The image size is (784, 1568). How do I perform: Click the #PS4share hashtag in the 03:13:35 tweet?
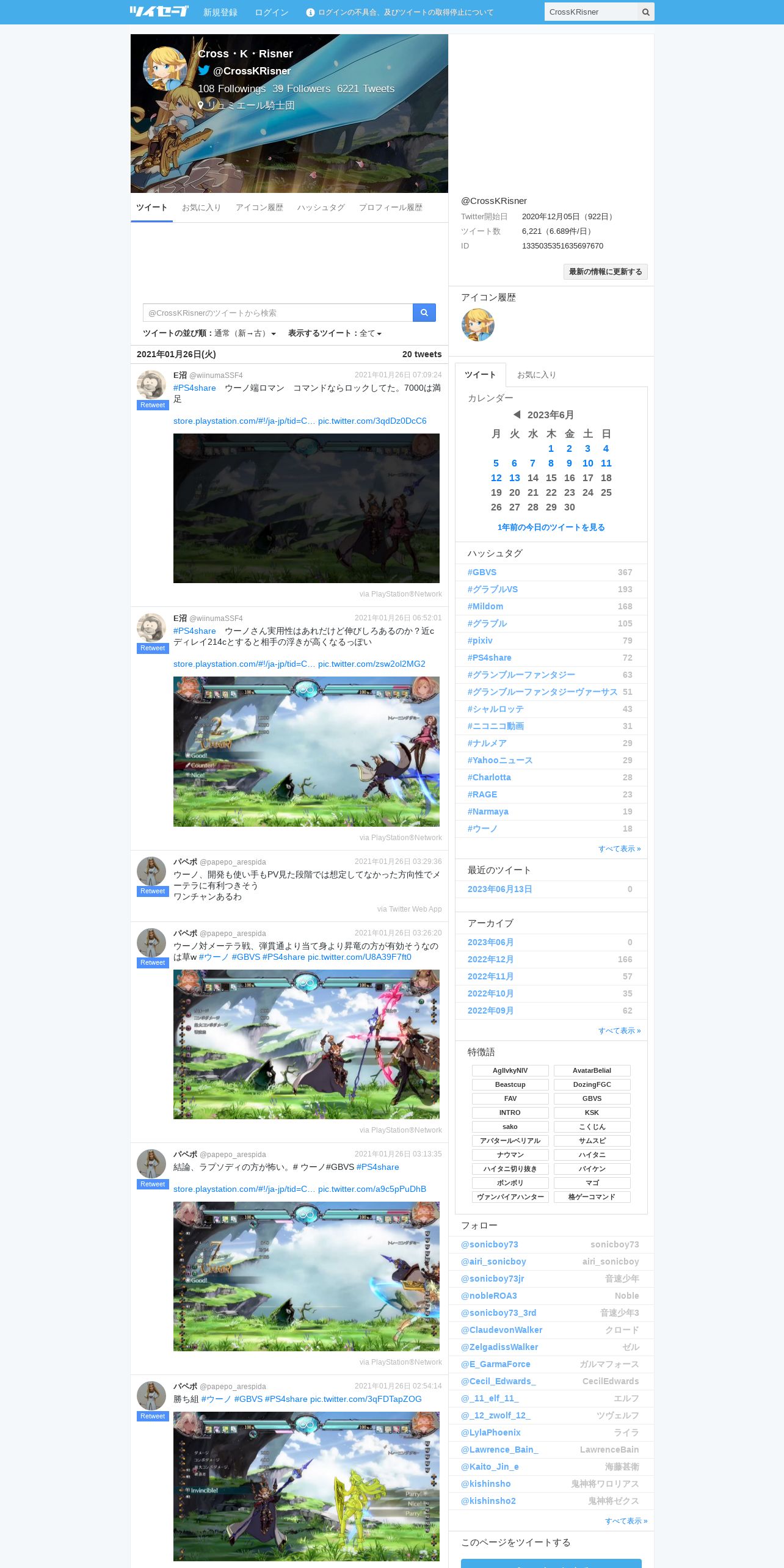[377, 1167]
